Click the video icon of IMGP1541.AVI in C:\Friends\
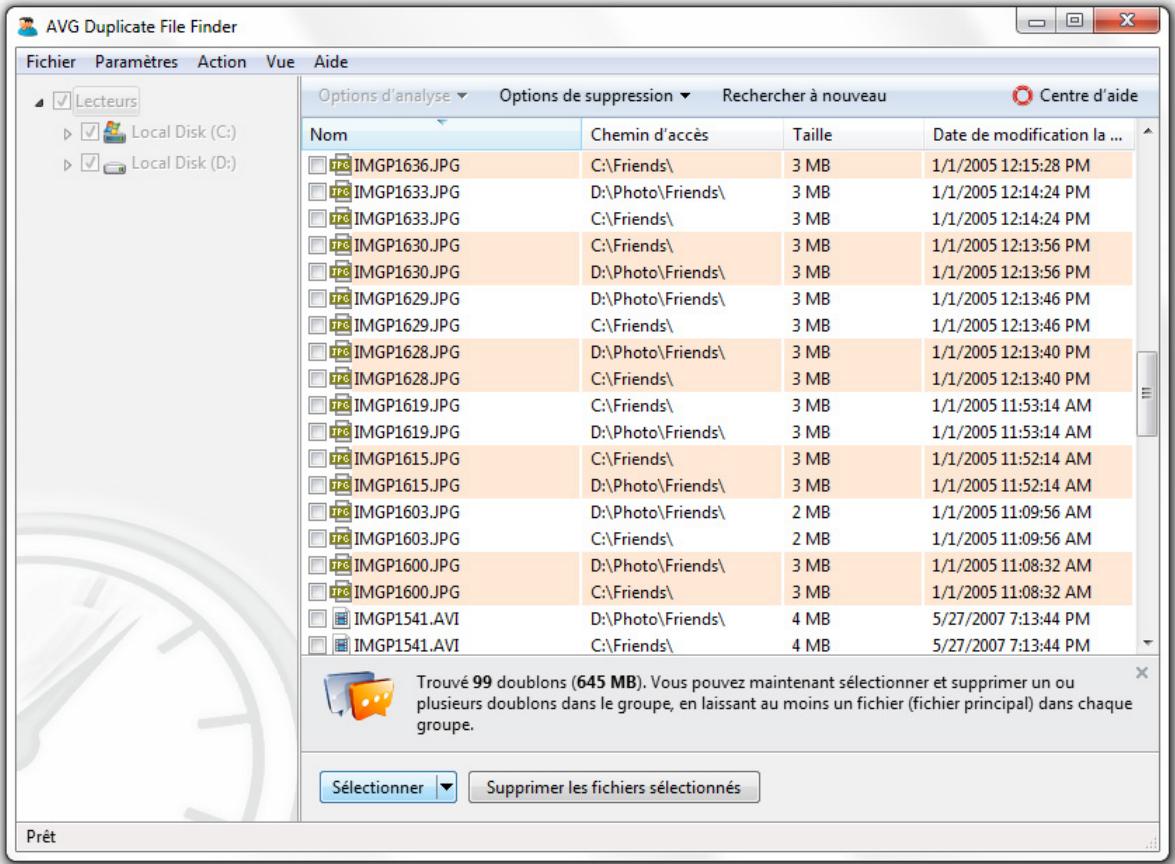This screenshot has width=1175, height=864. click(341, 645)
